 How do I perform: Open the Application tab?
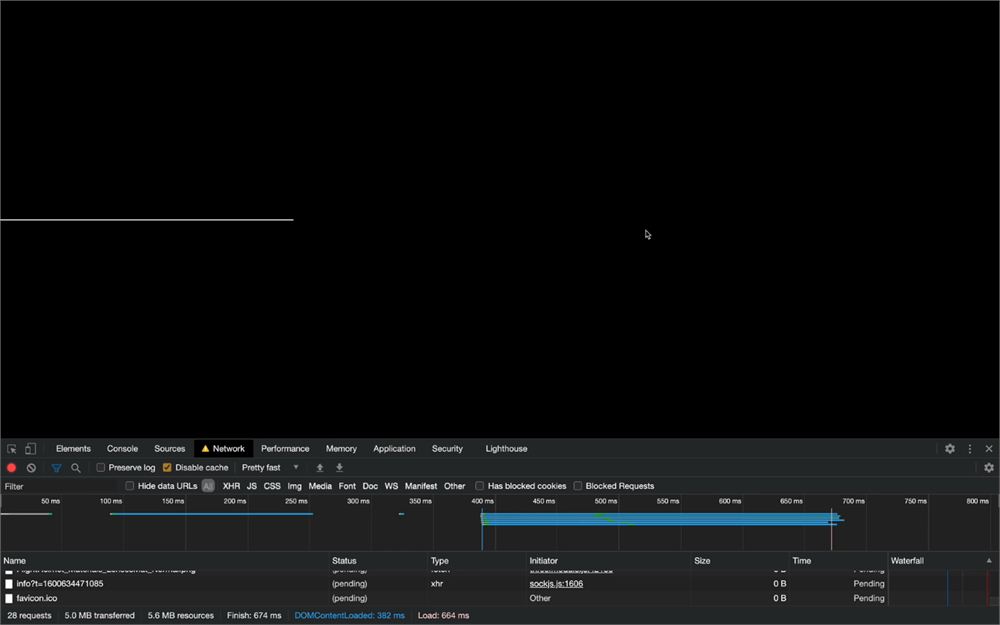pos(394,449)
